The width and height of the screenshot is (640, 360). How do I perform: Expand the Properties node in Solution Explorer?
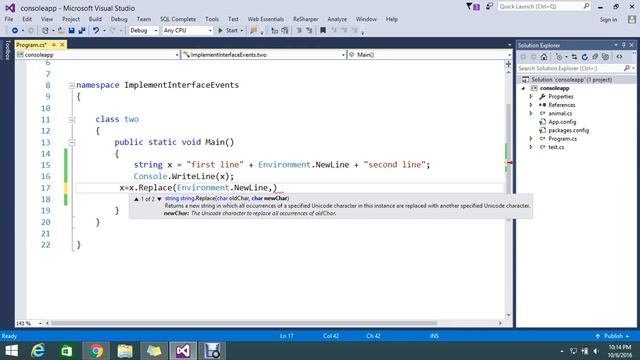pyautogui.click(x=531, y=97)
